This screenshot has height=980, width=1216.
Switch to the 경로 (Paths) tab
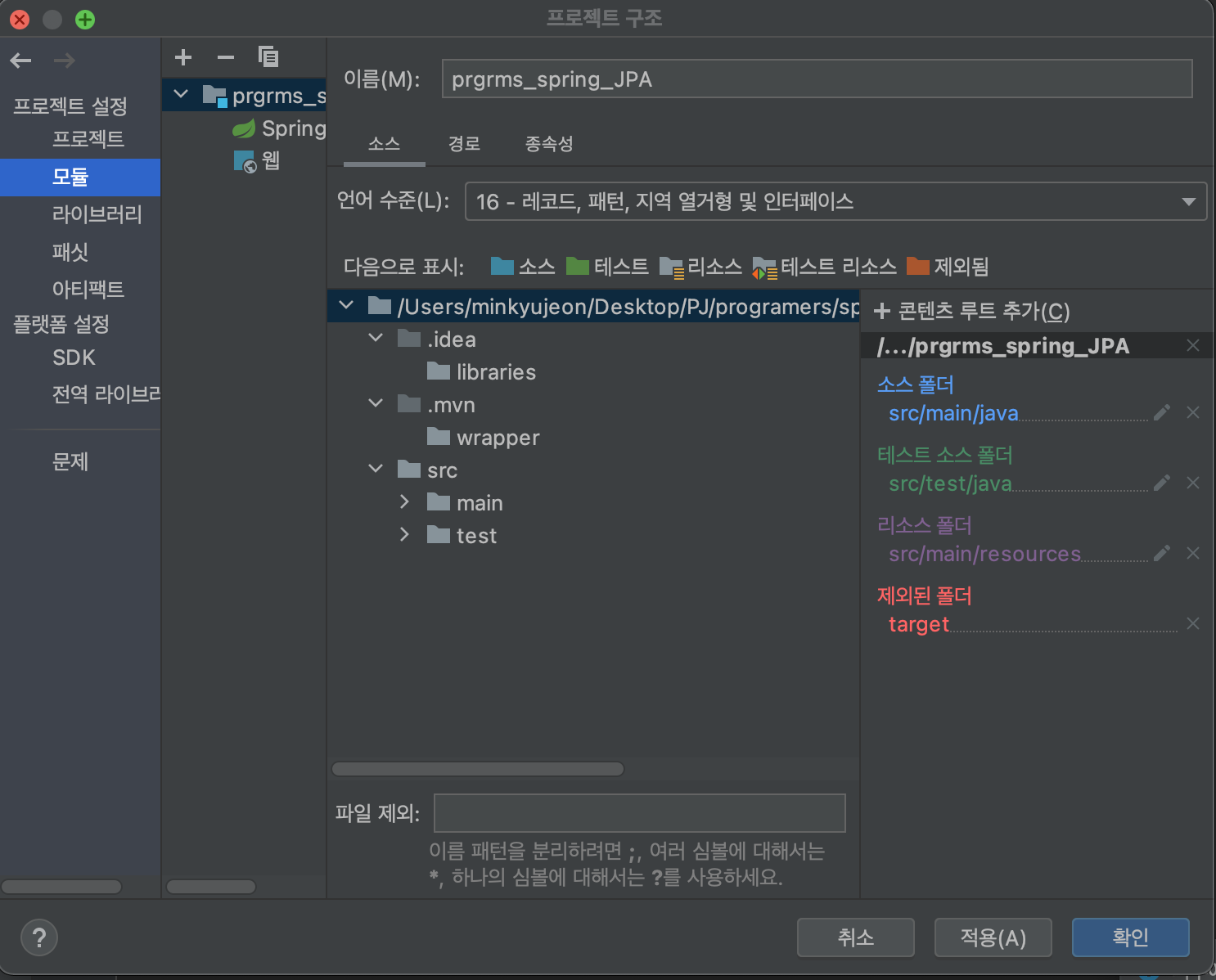(464, 145)
